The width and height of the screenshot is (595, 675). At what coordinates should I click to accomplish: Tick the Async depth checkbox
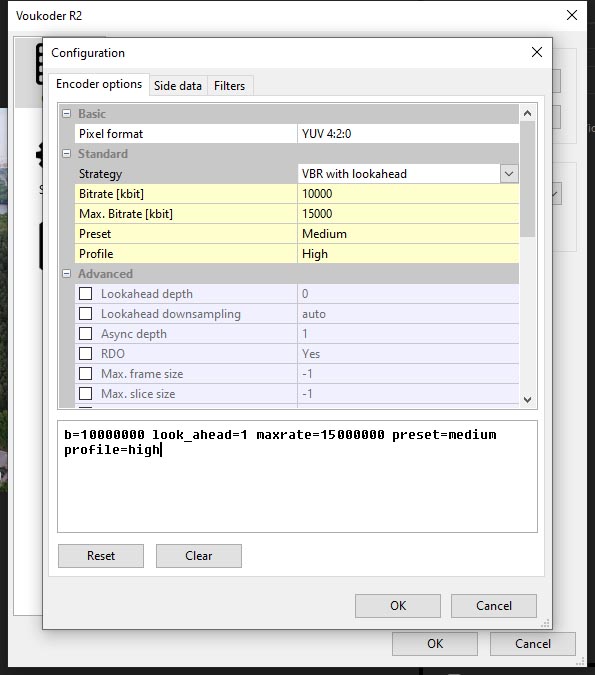pos(85,334)
